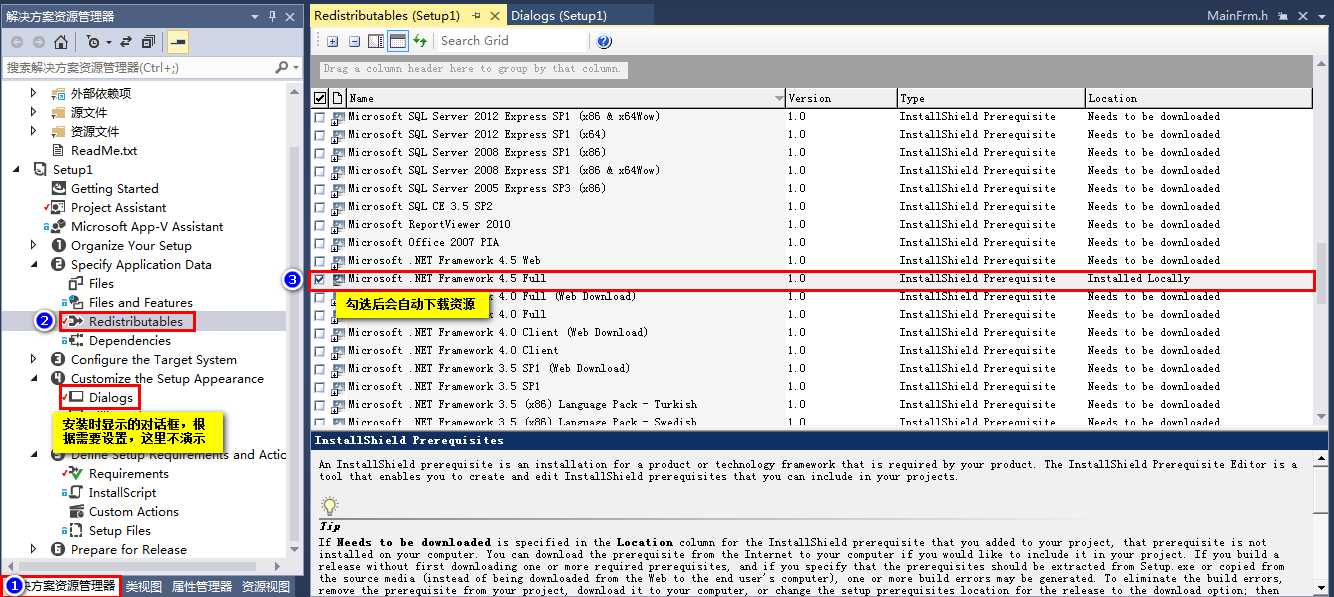Open the Requirements node
The width and height of the screenshot is (1334, 597).
coord(128,473)
